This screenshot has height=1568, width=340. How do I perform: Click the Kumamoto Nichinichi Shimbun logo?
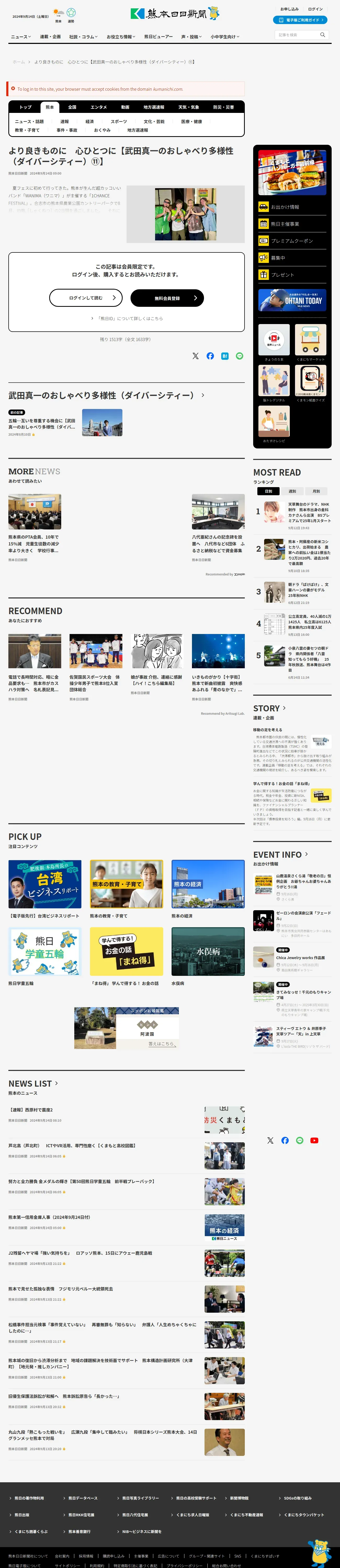tap(175, 13)
